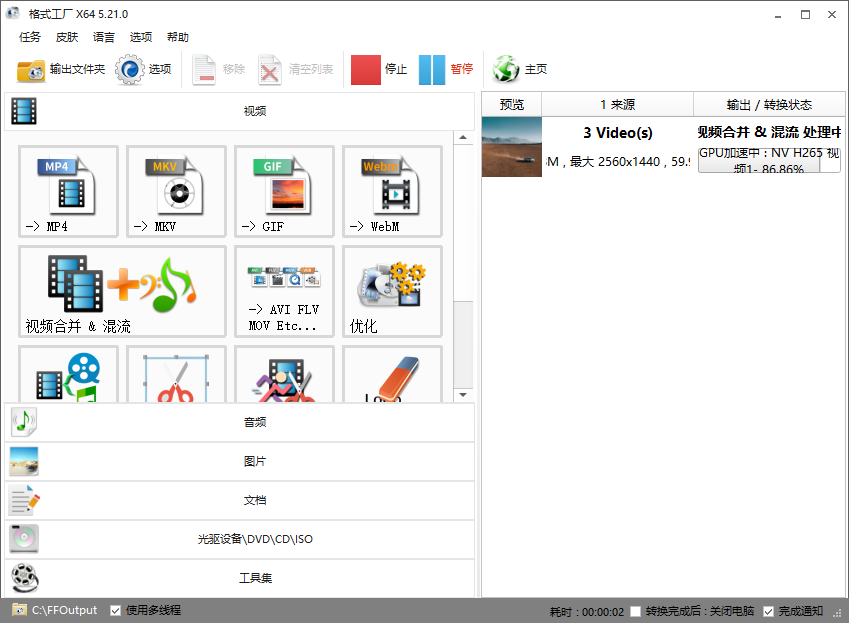Click the film strip icon beside 视频
This screenshot has width=849, height=623.
tap(24, 111)
